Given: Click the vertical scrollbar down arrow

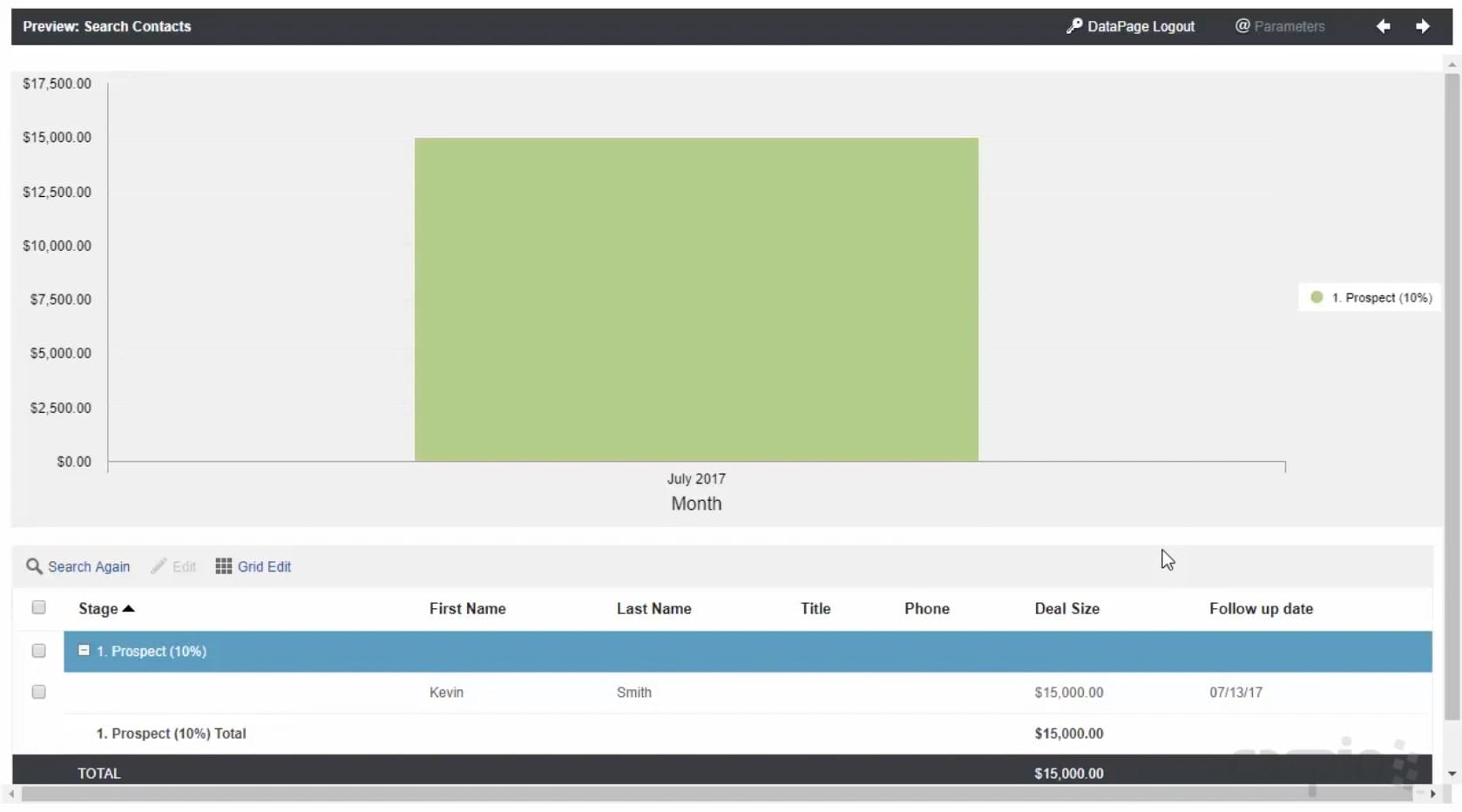Looking at the screenshot, I should coord(1452,774).
